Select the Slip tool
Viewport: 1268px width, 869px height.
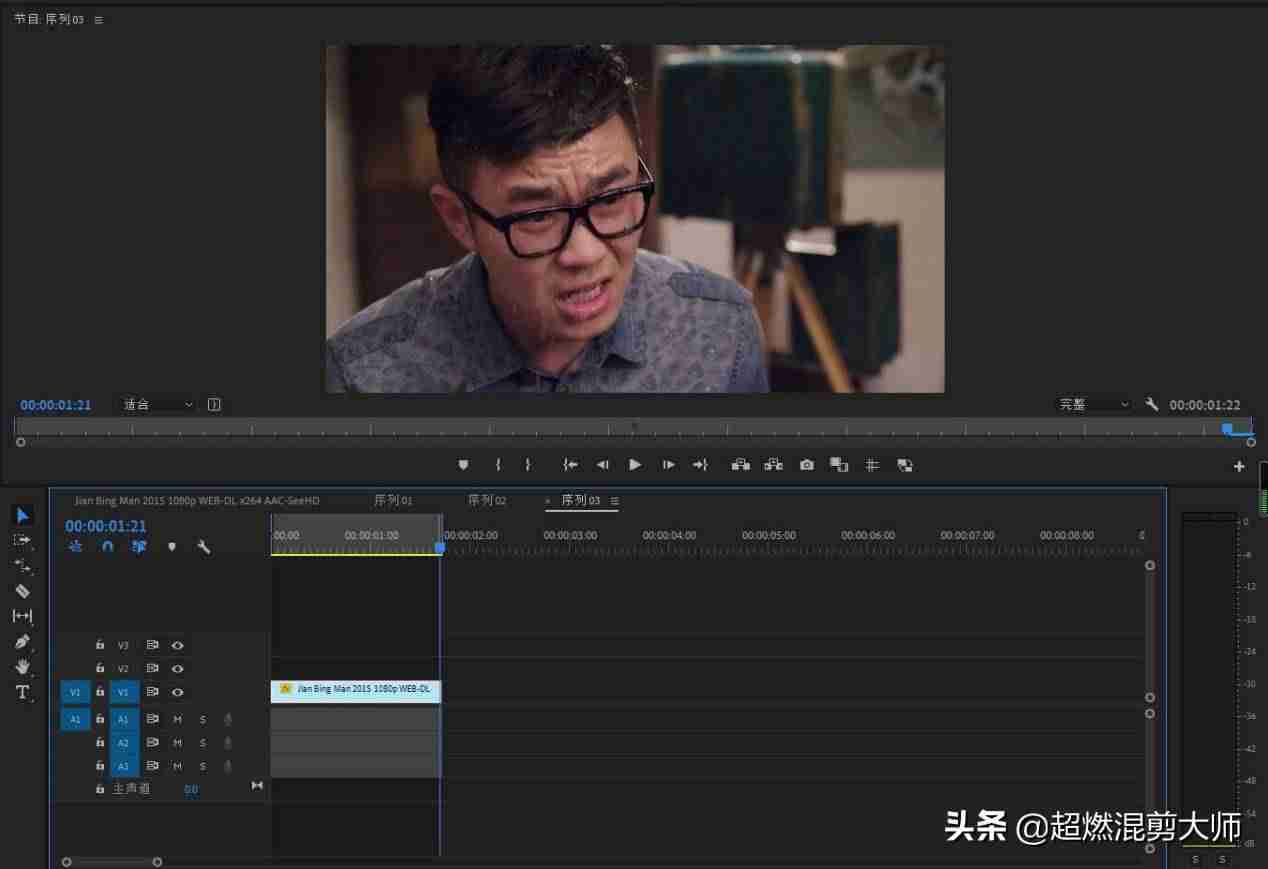point(22,616)
